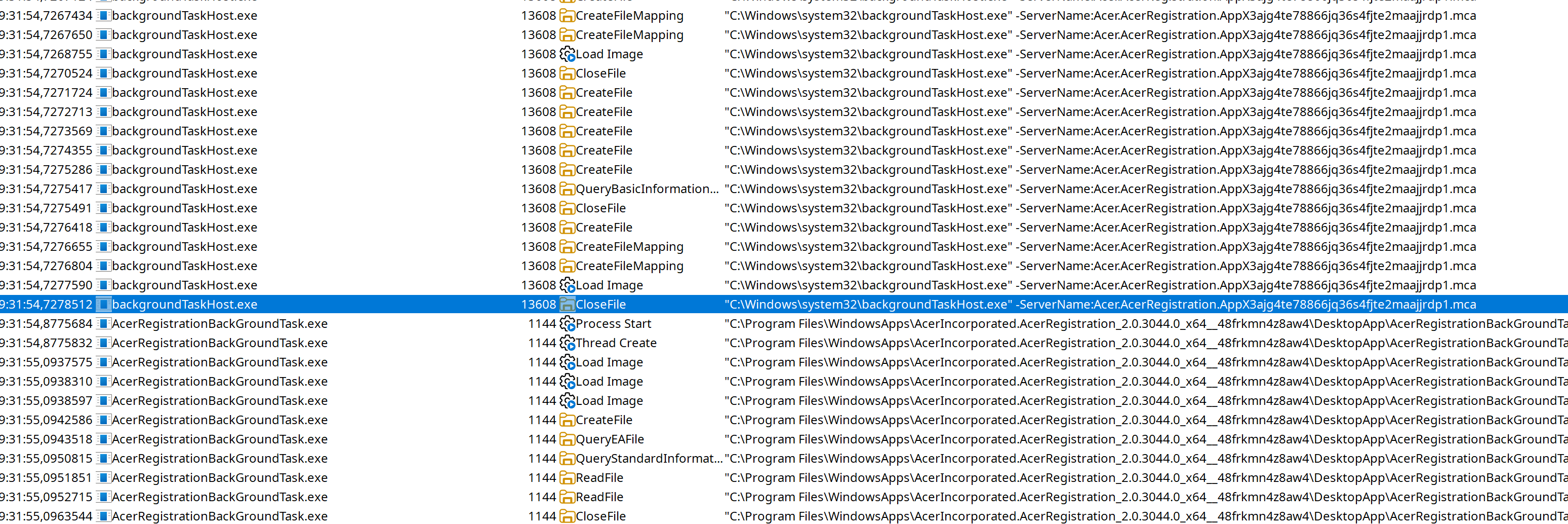Click PID 13608 in the 9:31:54,7268755 row

point(539,54)
